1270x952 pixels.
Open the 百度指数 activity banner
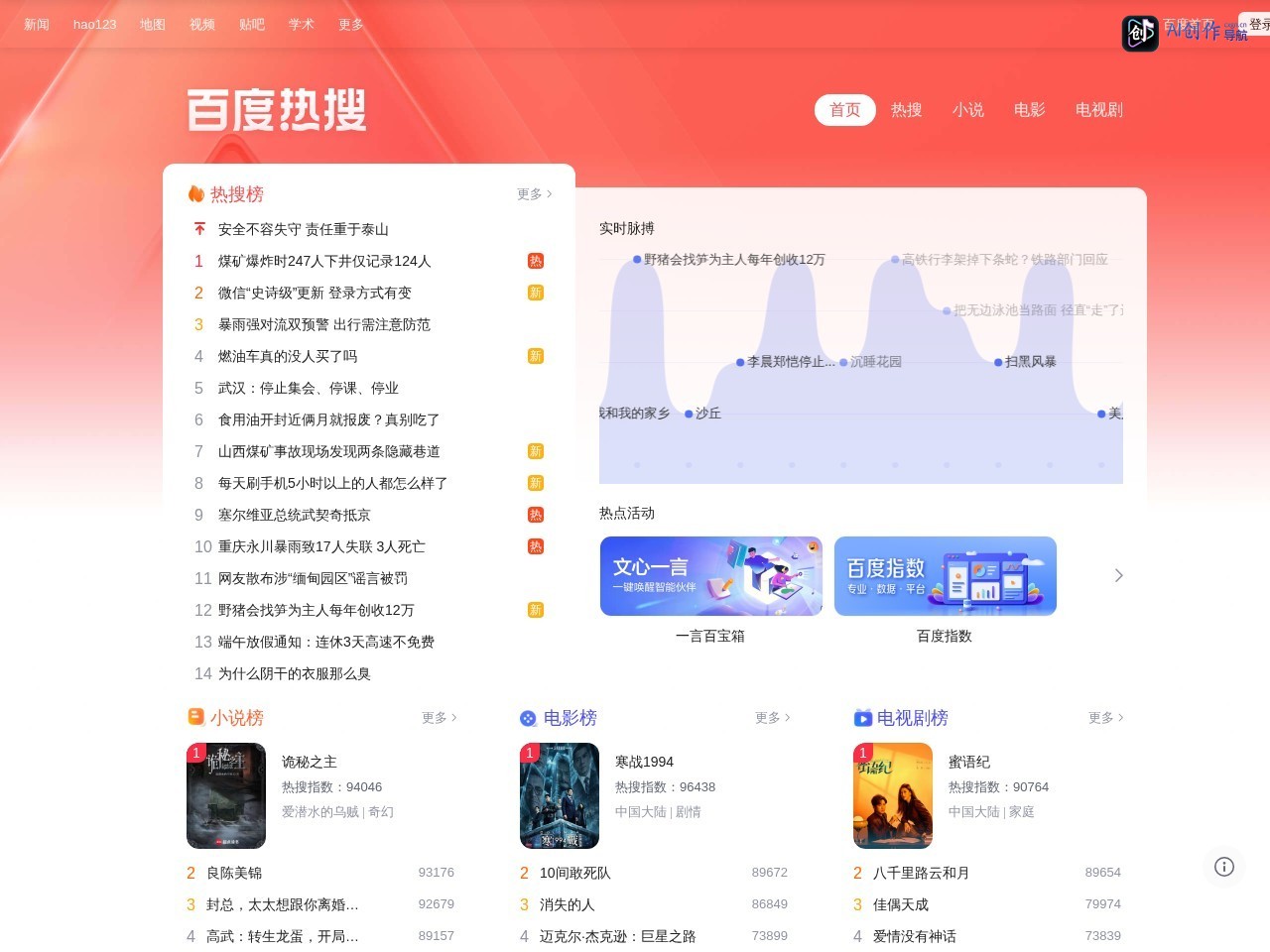click(946, 576)
